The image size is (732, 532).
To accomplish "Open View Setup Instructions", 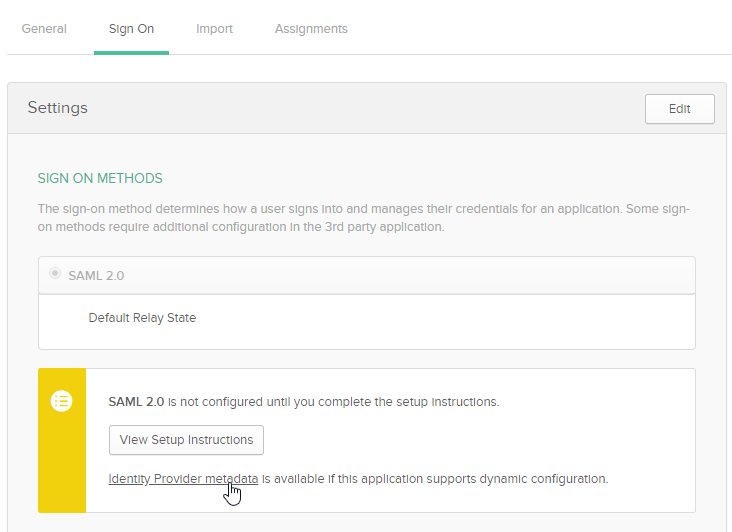I will (186, 440).
